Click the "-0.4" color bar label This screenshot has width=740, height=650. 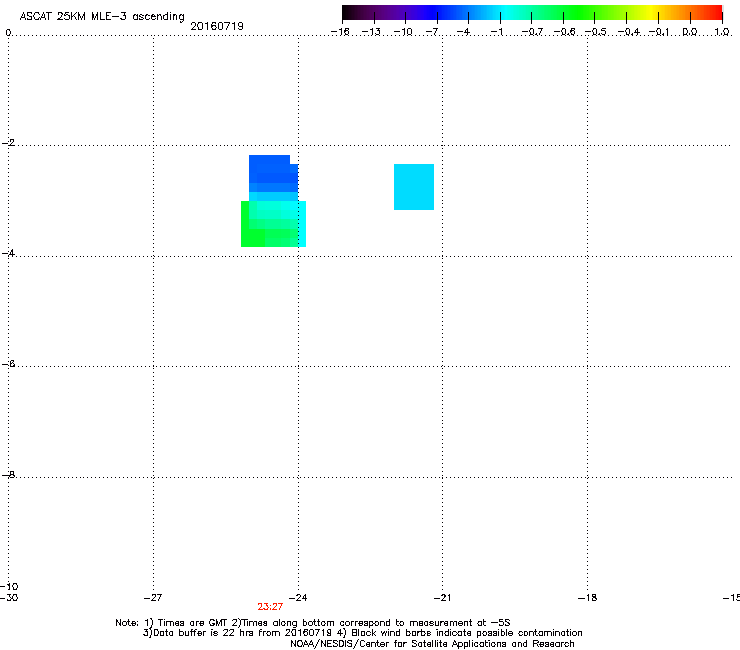click(x=629, y=32)
